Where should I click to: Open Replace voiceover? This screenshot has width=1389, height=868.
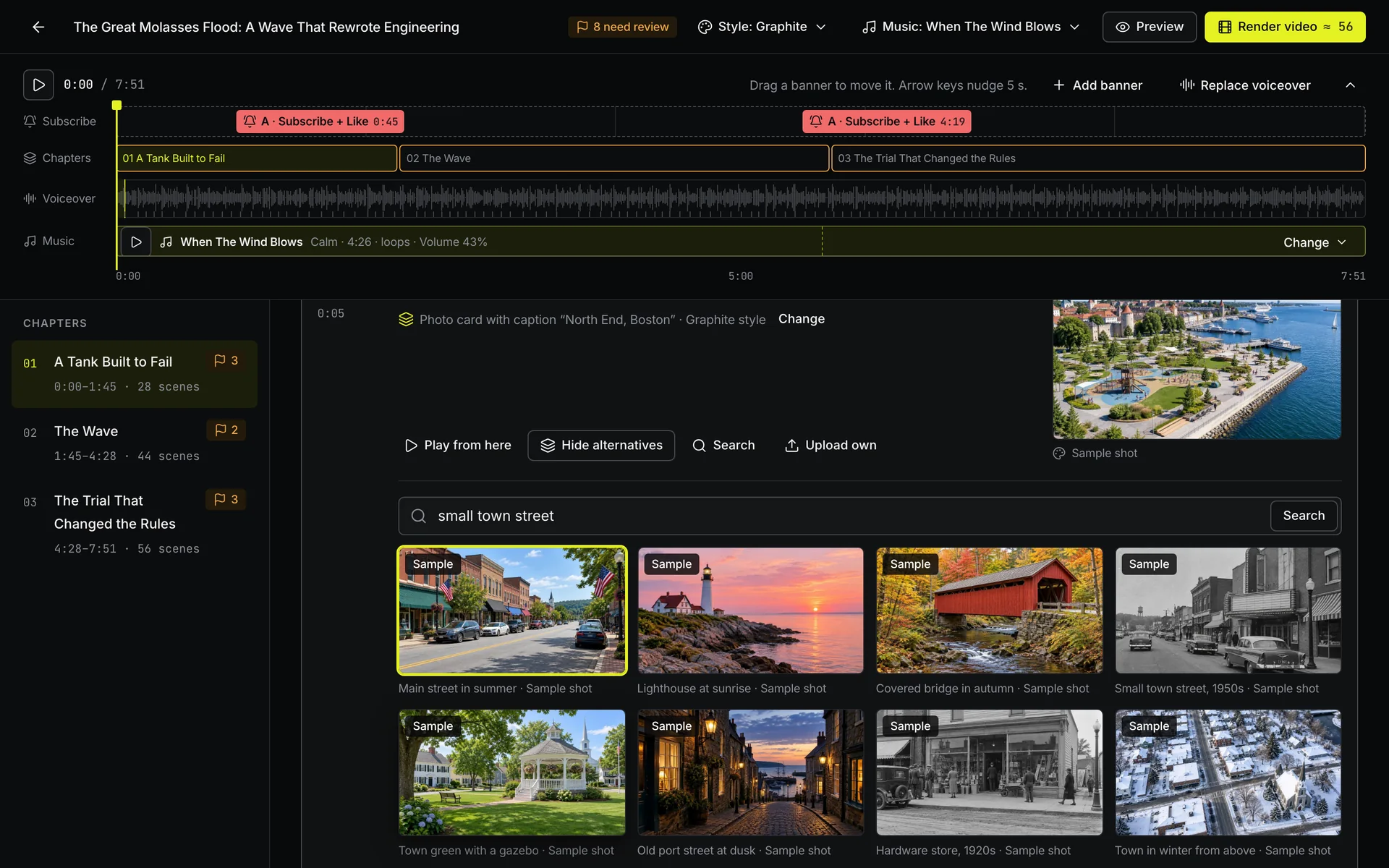click(x=1245, y=85)
